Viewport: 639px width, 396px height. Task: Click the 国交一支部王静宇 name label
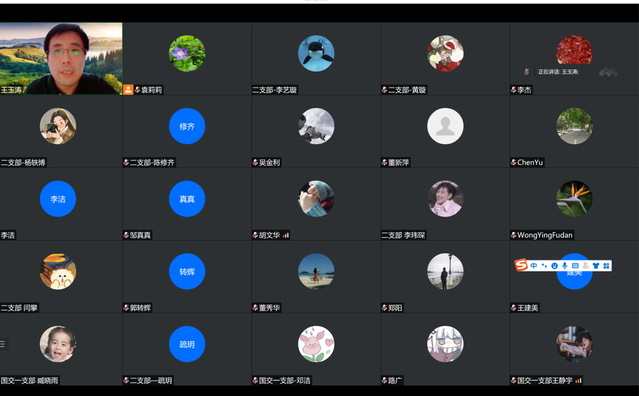[x=545, y=381]
